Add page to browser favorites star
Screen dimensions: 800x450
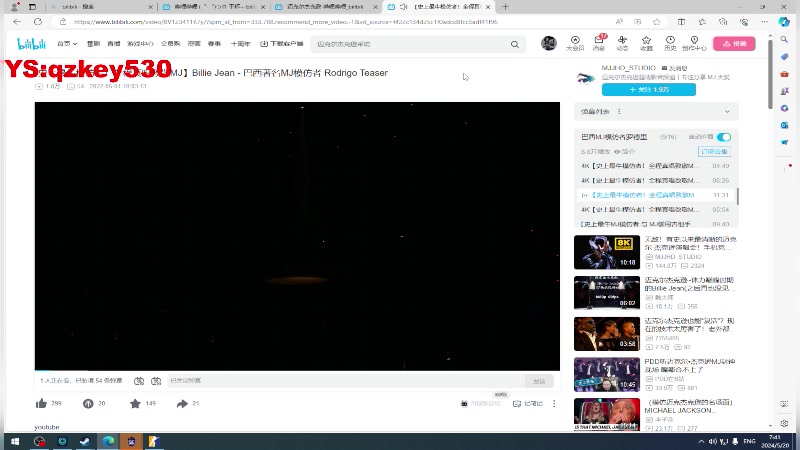click(x=657, y=22)
